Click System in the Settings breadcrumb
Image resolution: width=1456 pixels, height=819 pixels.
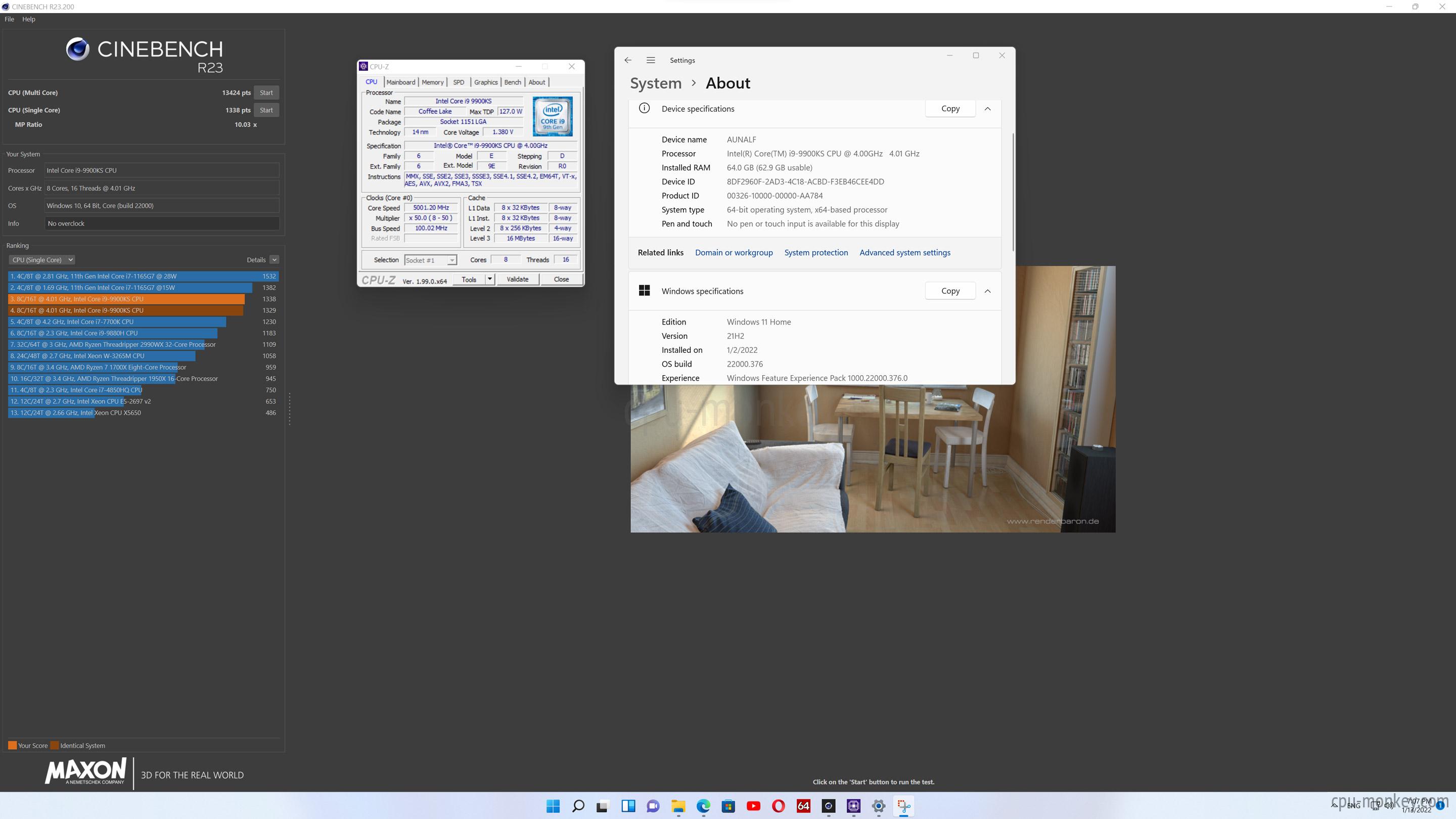tap(656, 83)
